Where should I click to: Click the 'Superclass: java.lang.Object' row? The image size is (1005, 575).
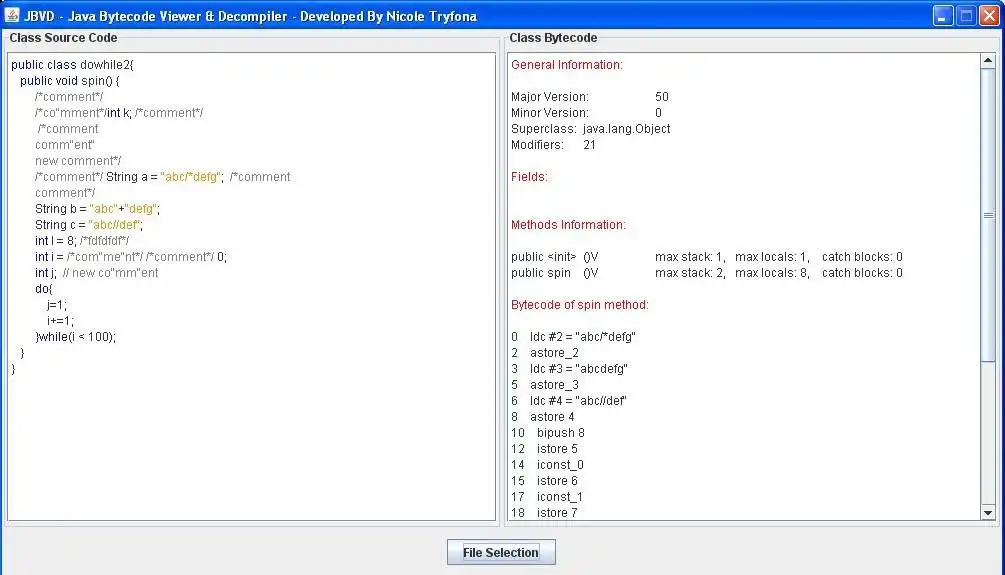pos(590,129)
